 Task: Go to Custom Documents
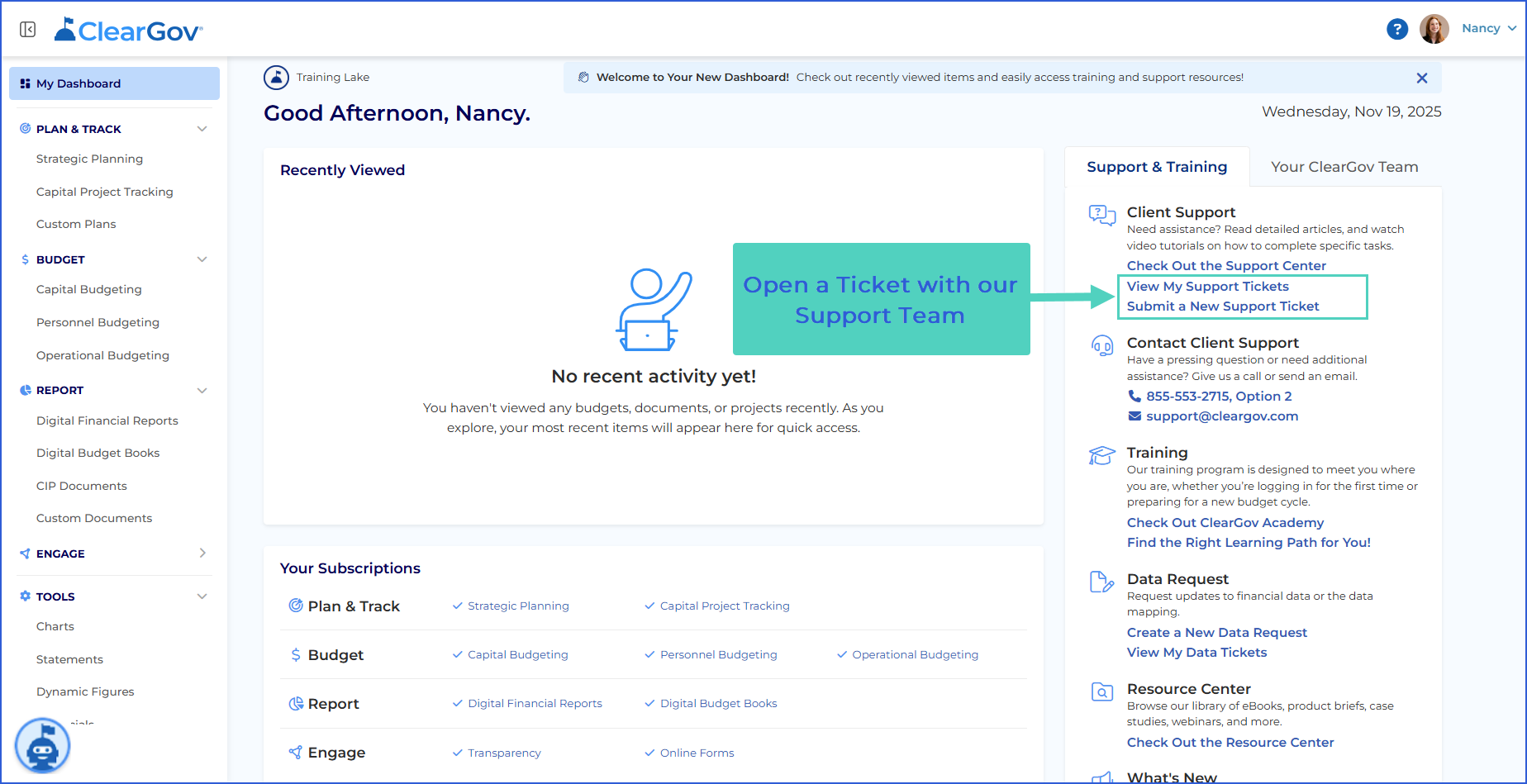(94, 518)
